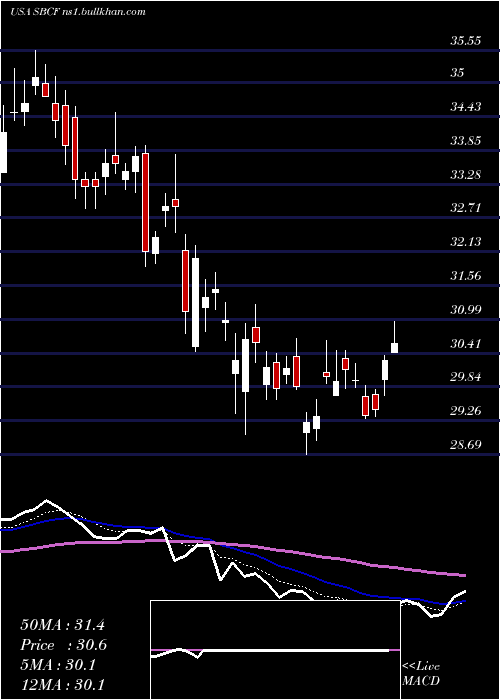Click the MACD inset chart box
Viewport: 500px width, 700px height.
(275, 650)
